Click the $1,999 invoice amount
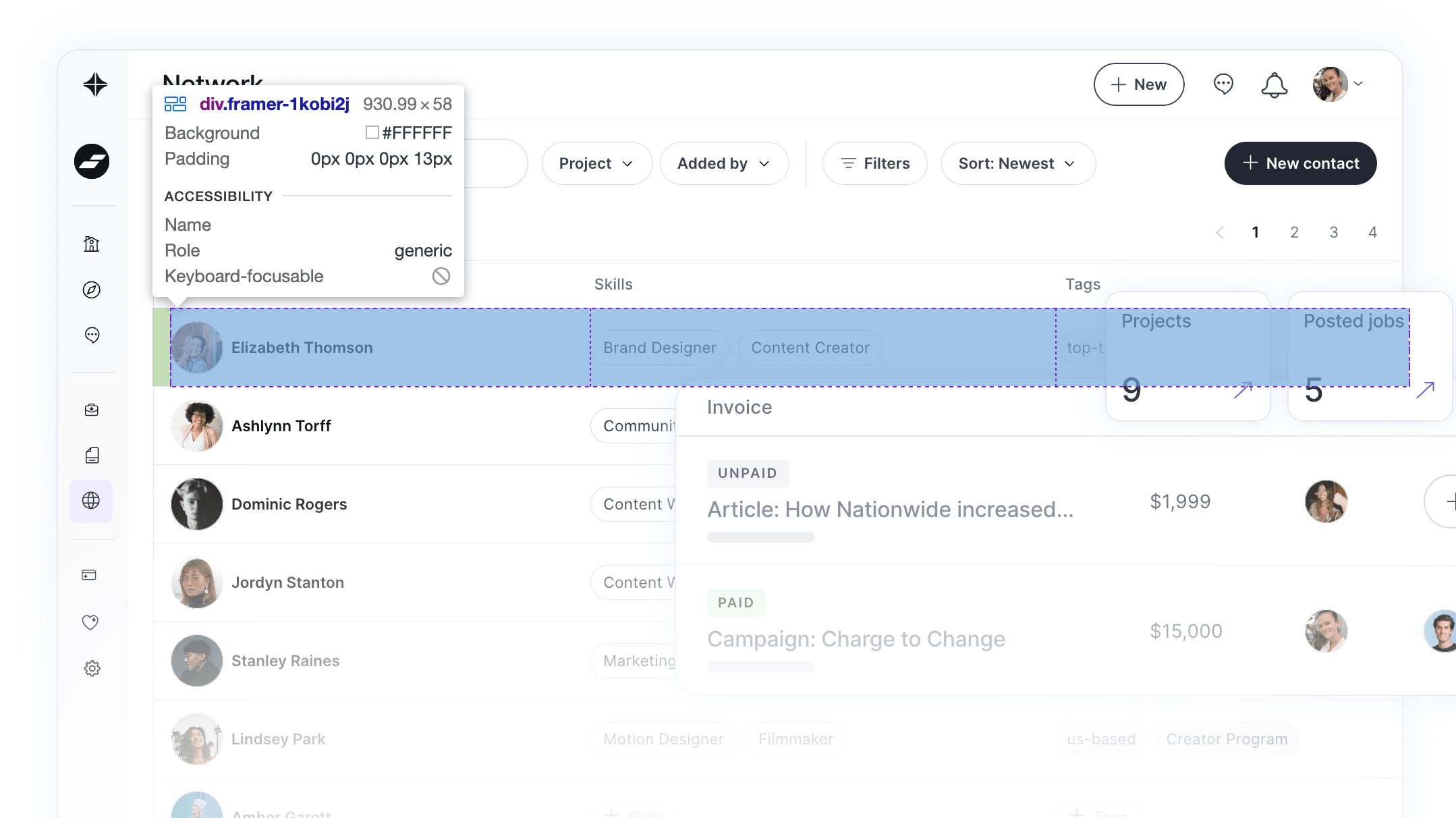This screenshot has height=818, width=1456. pos(1181,501)
